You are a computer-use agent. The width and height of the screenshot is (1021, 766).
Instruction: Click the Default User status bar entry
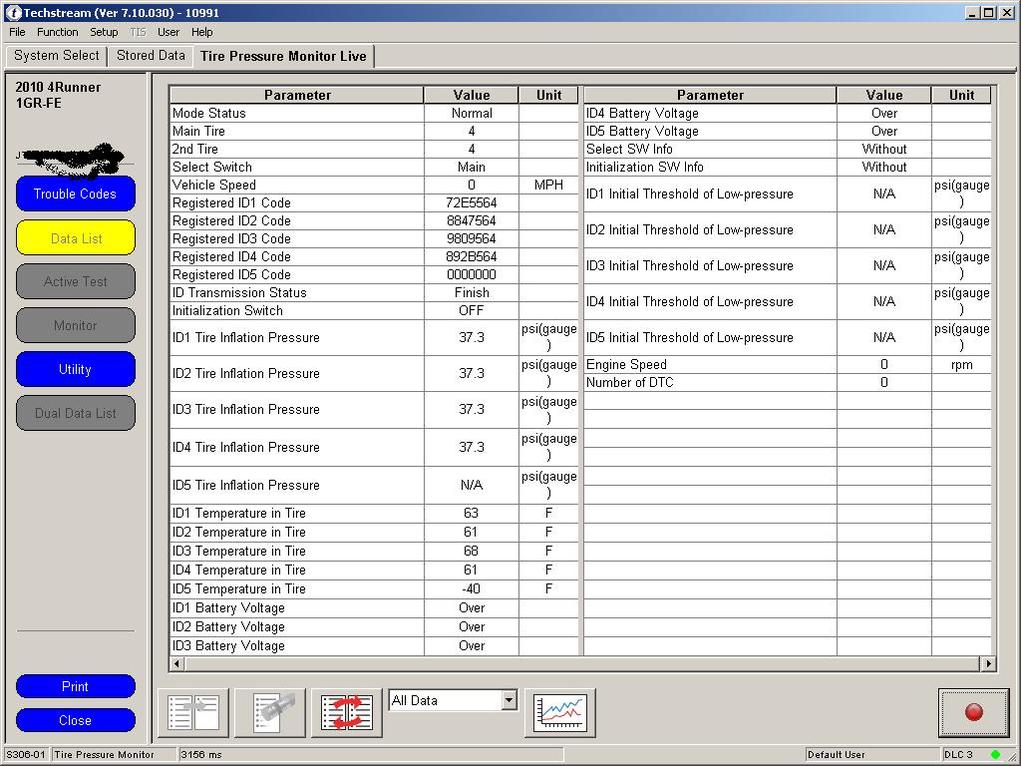[836, 754]
